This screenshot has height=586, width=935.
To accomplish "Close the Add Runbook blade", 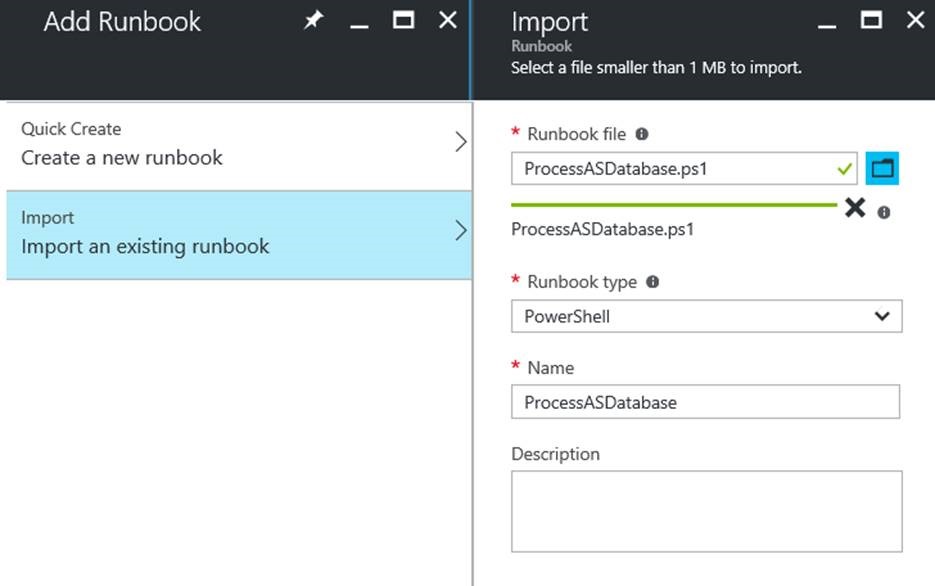I will (448, 20).
